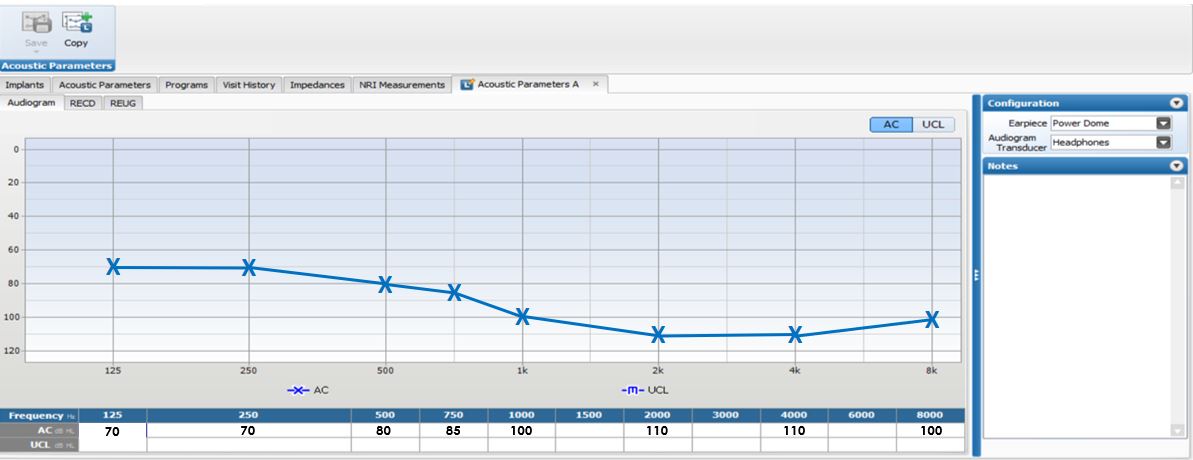Image resolution: width=1193 pixels, height=460 pixels.
Task: Open the Acoustic Parameters tab
Action: [105, 85]
